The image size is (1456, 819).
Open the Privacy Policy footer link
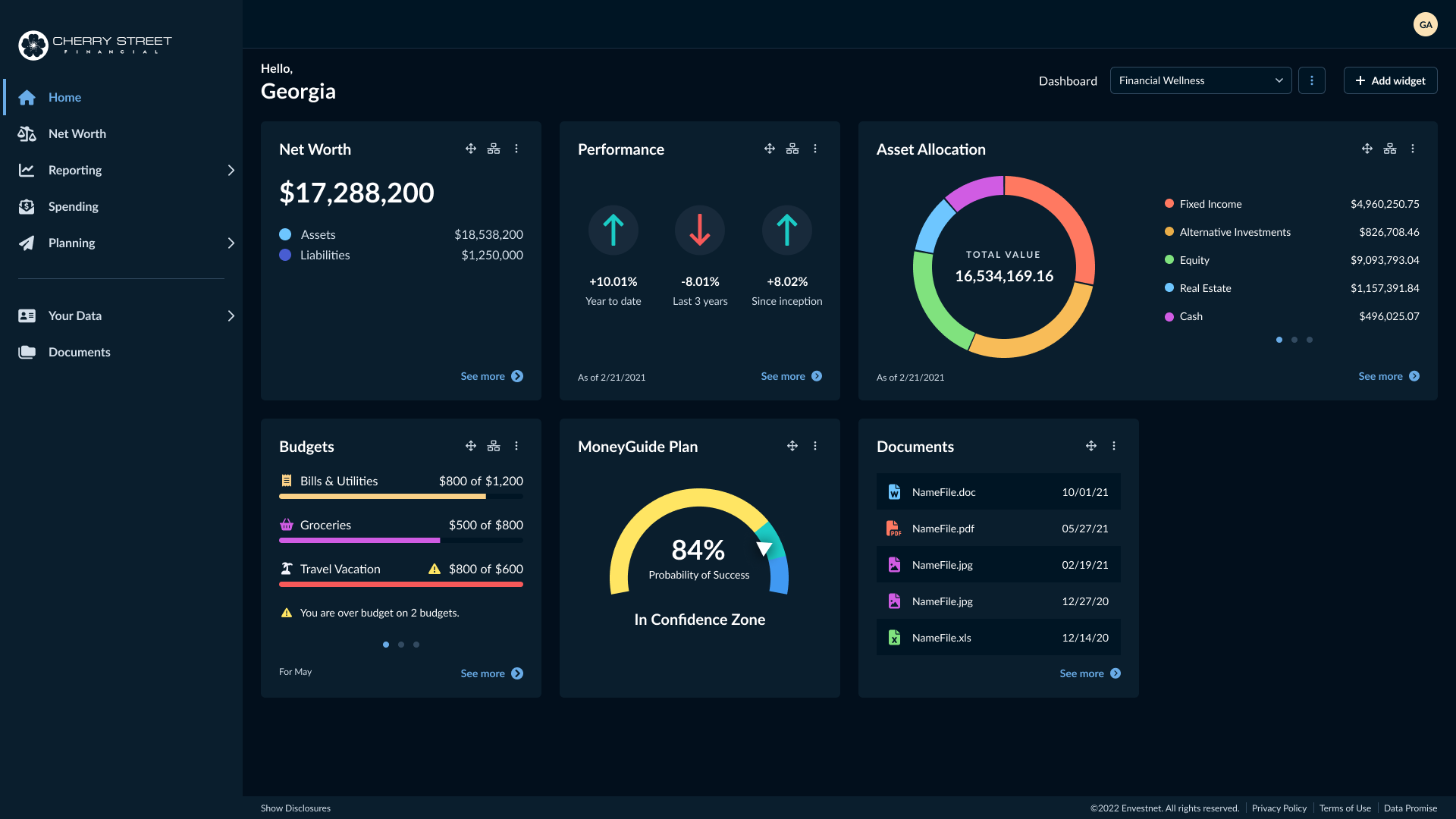(x=1279, y=808)
